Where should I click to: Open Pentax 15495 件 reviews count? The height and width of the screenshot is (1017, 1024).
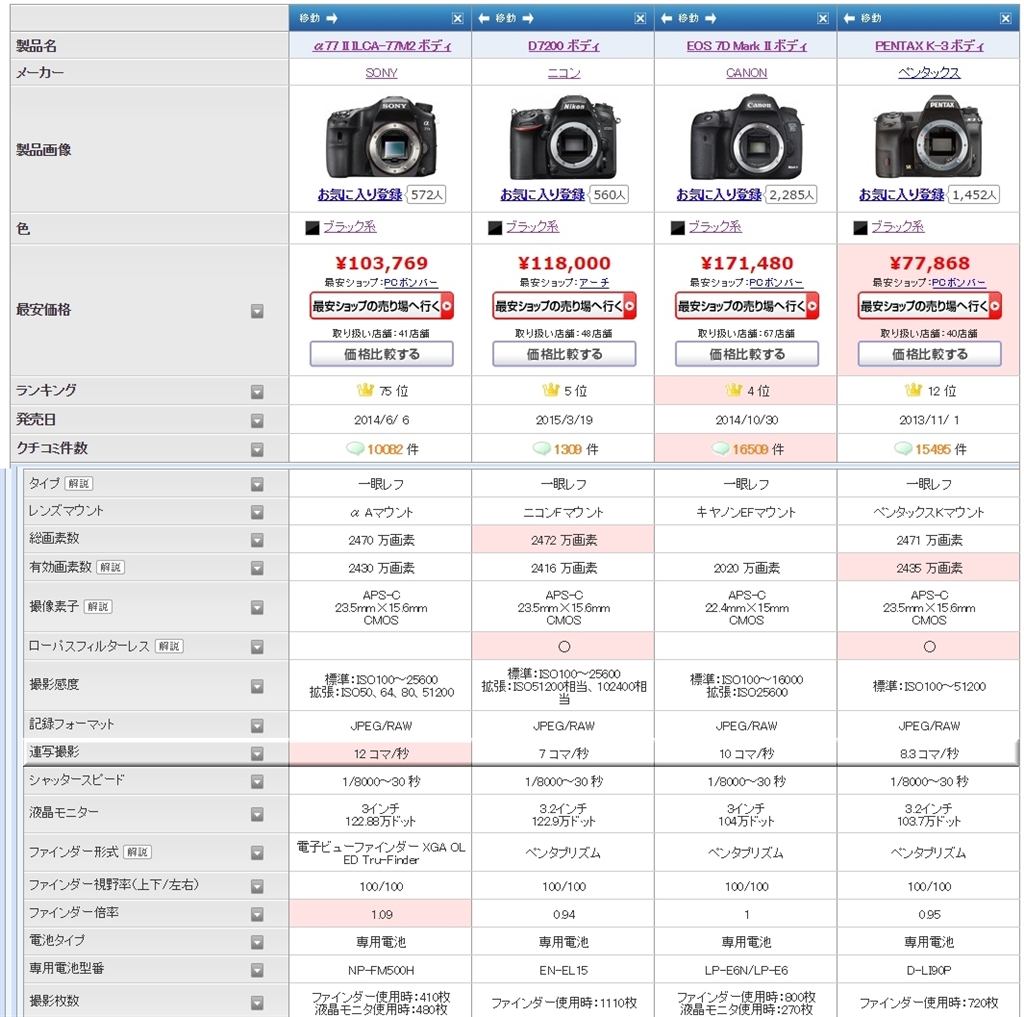click(931, 449)
